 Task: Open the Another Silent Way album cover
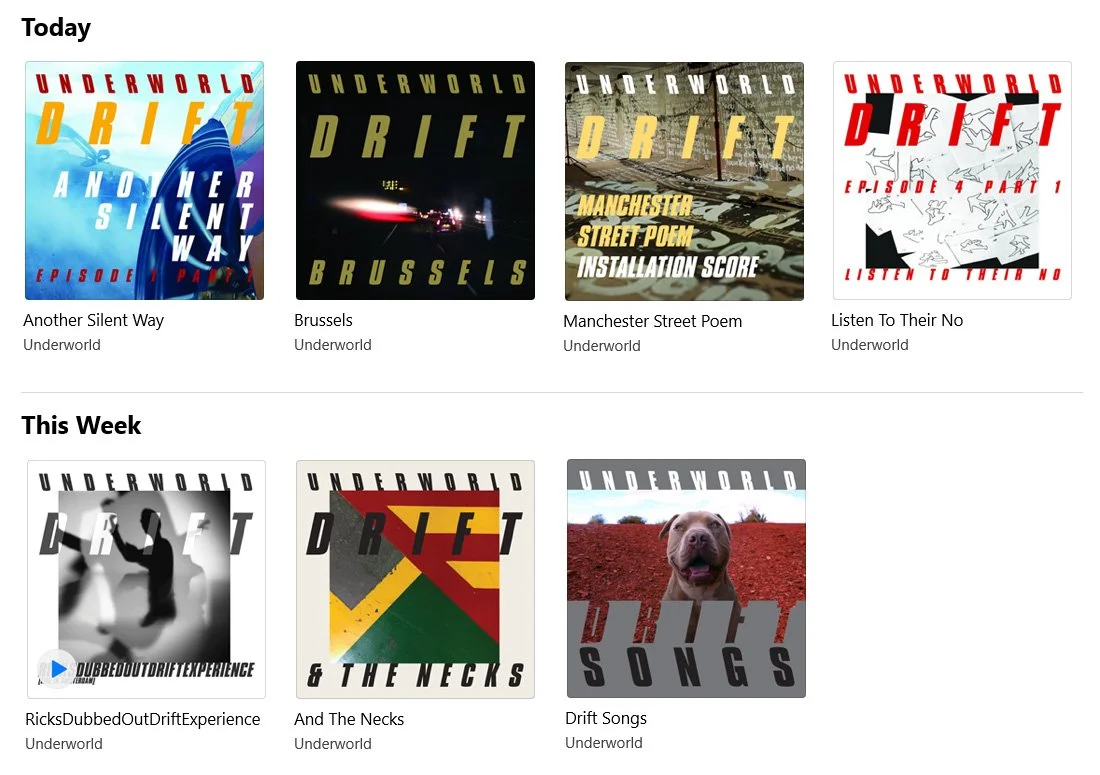145,180
